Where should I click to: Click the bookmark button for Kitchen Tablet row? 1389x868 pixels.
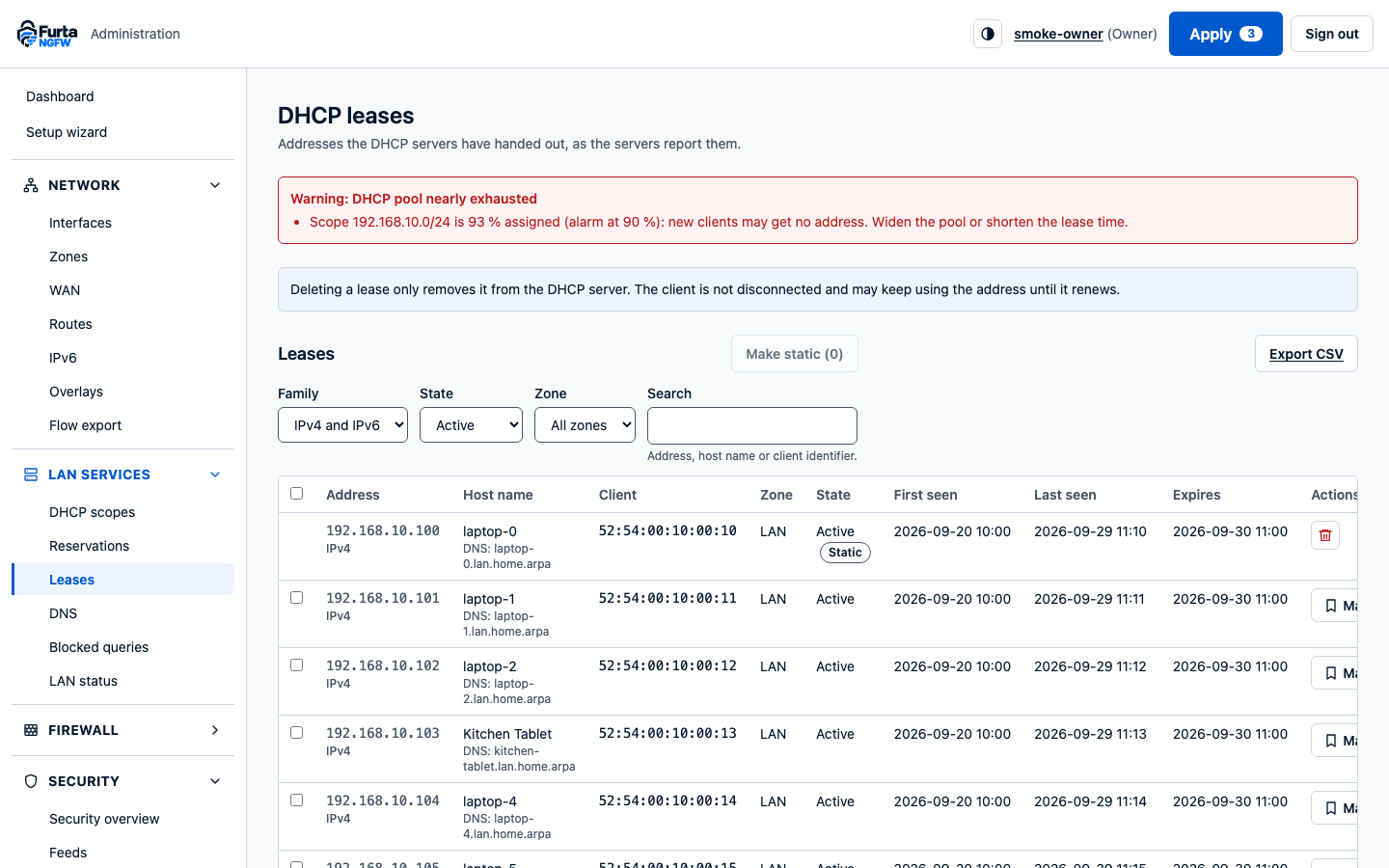pos(1334,741)
